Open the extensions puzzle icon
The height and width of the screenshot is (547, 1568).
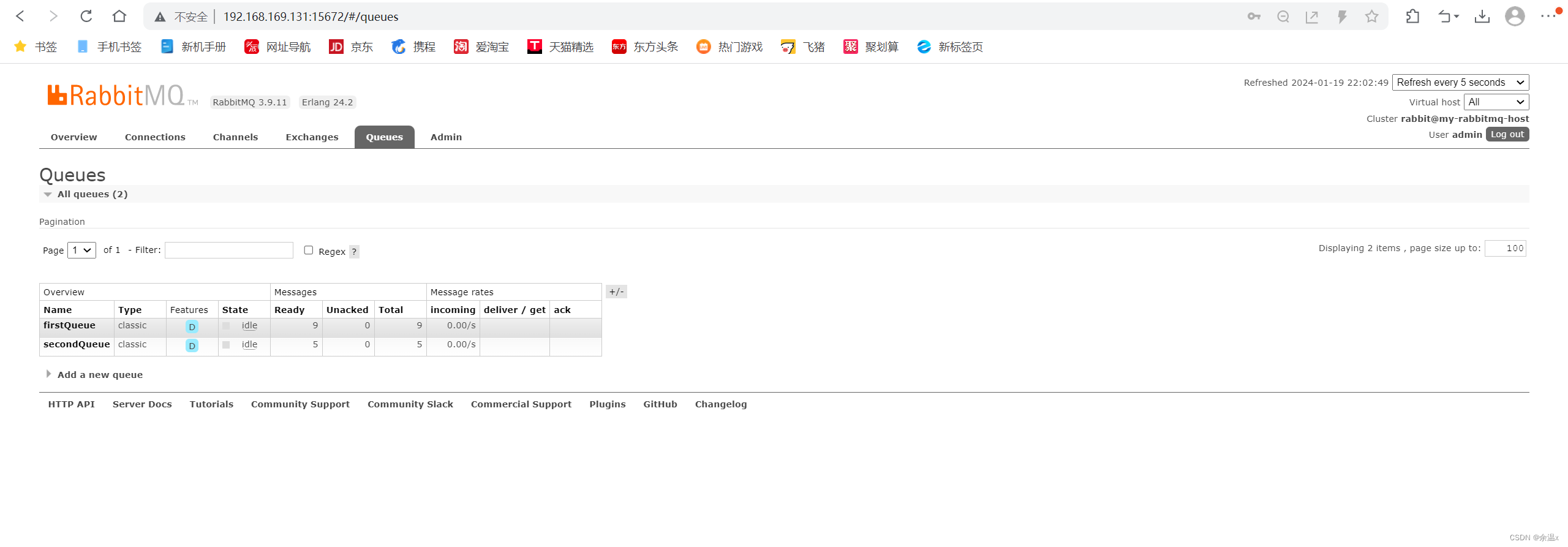(x=1412, y=17)
